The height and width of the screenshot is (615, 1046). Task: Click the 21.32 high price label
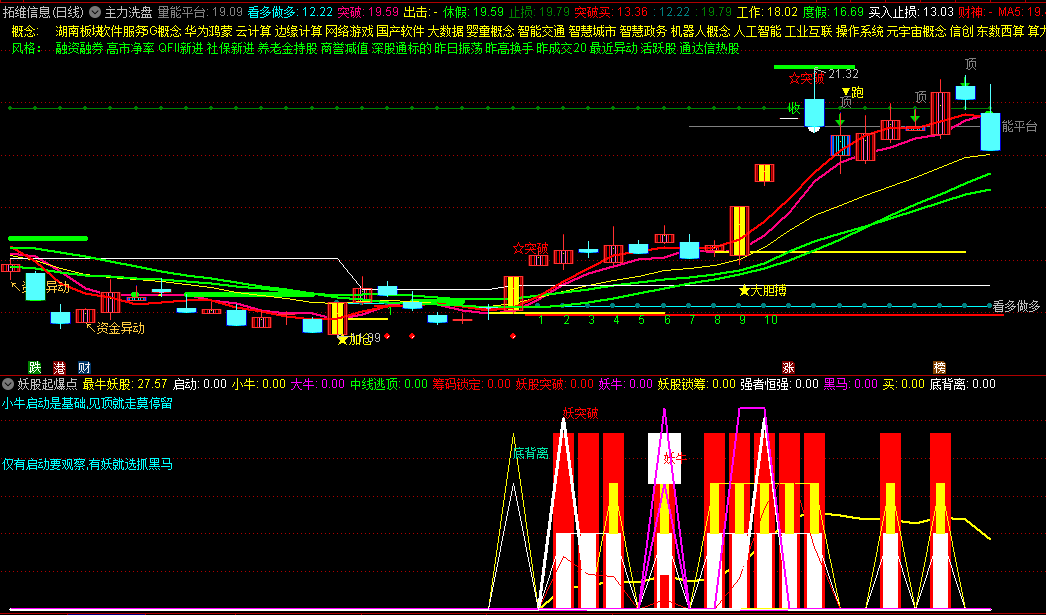(843, 74)
